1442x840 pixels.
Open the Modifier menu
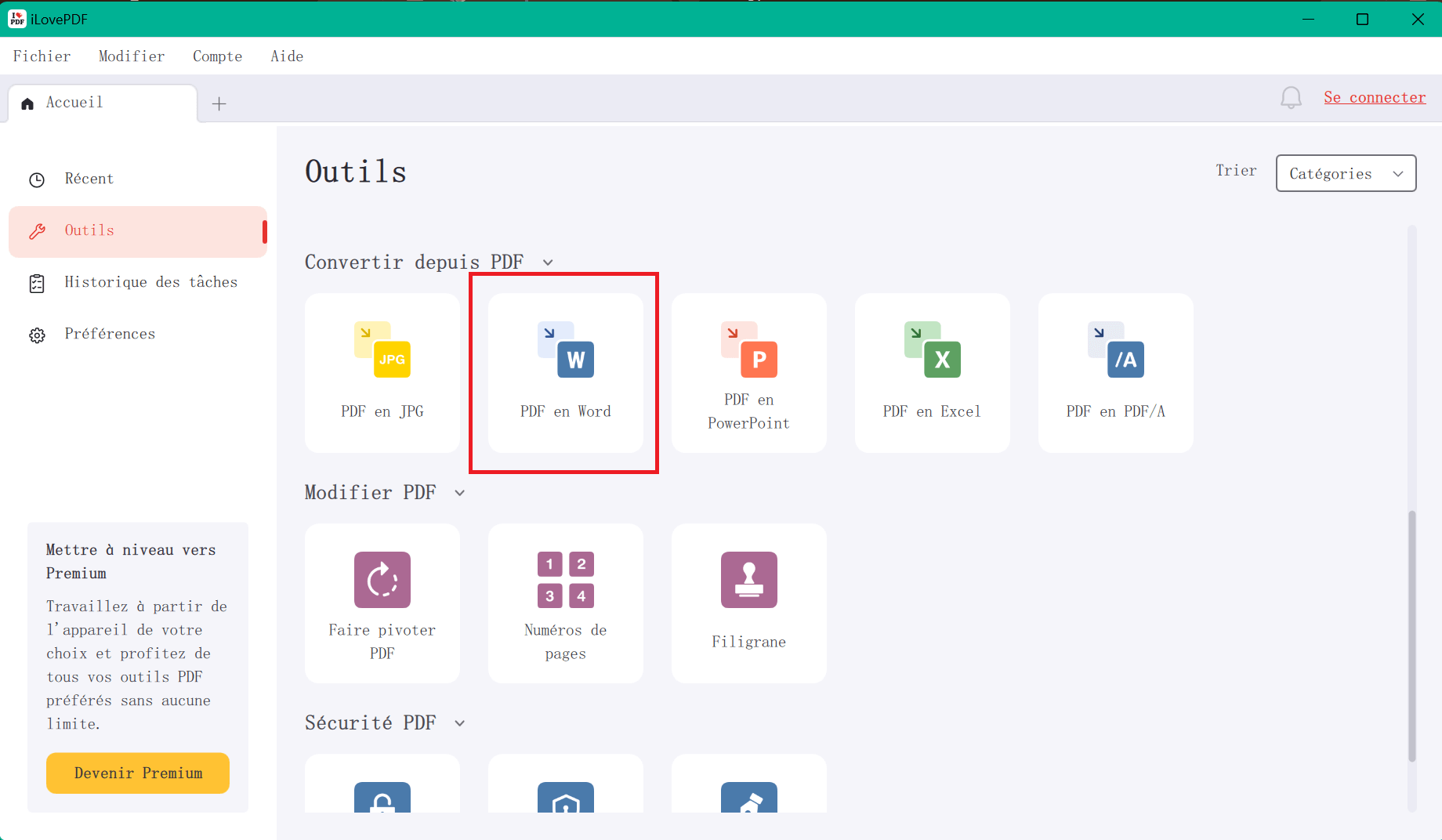coord(132,56)
